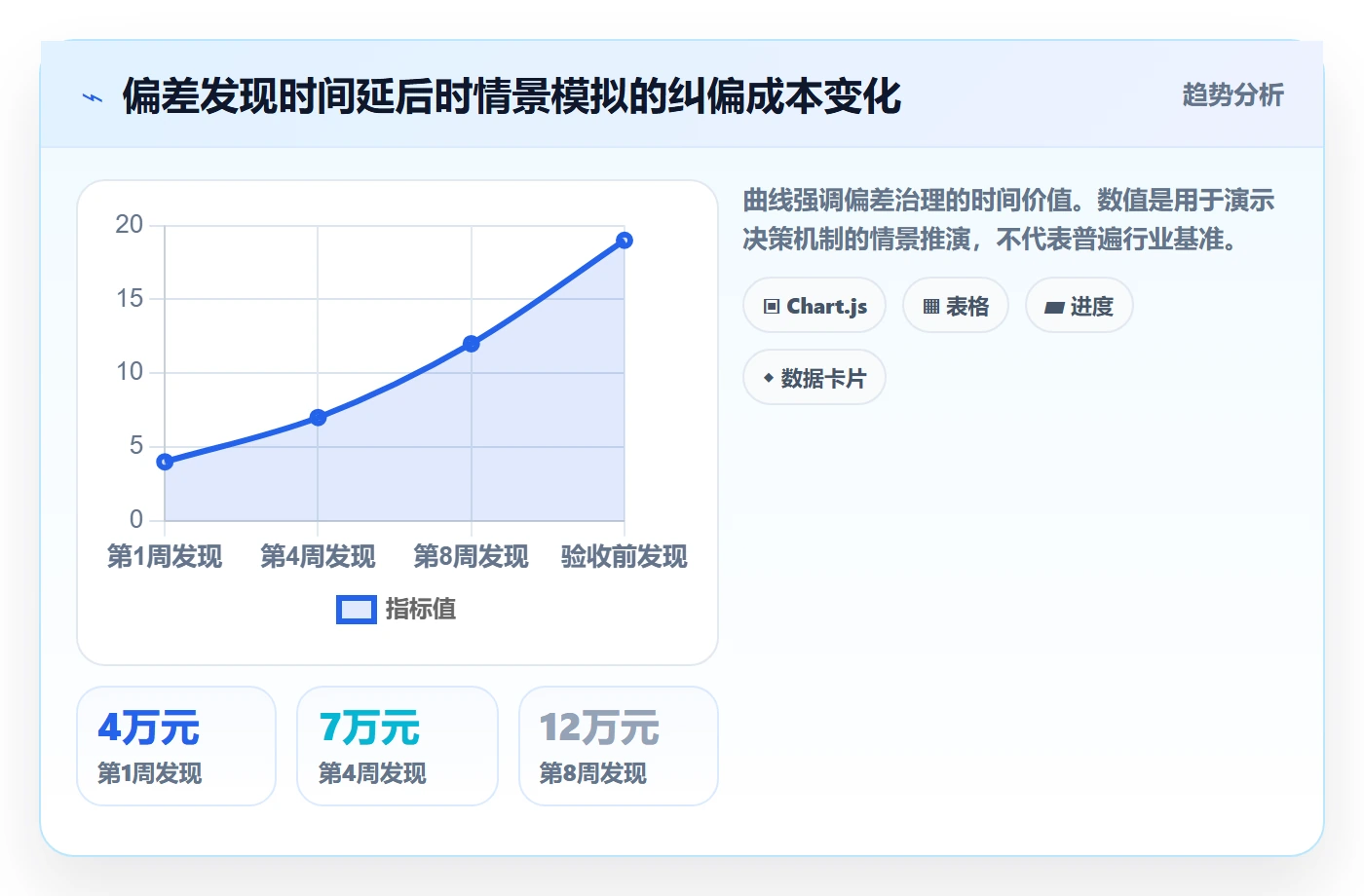Image resolution: width=1364 pixels, height=896 pixels.
Task: Click the diamond icon in 数据卡片 tag
Action: coord(769,378)
